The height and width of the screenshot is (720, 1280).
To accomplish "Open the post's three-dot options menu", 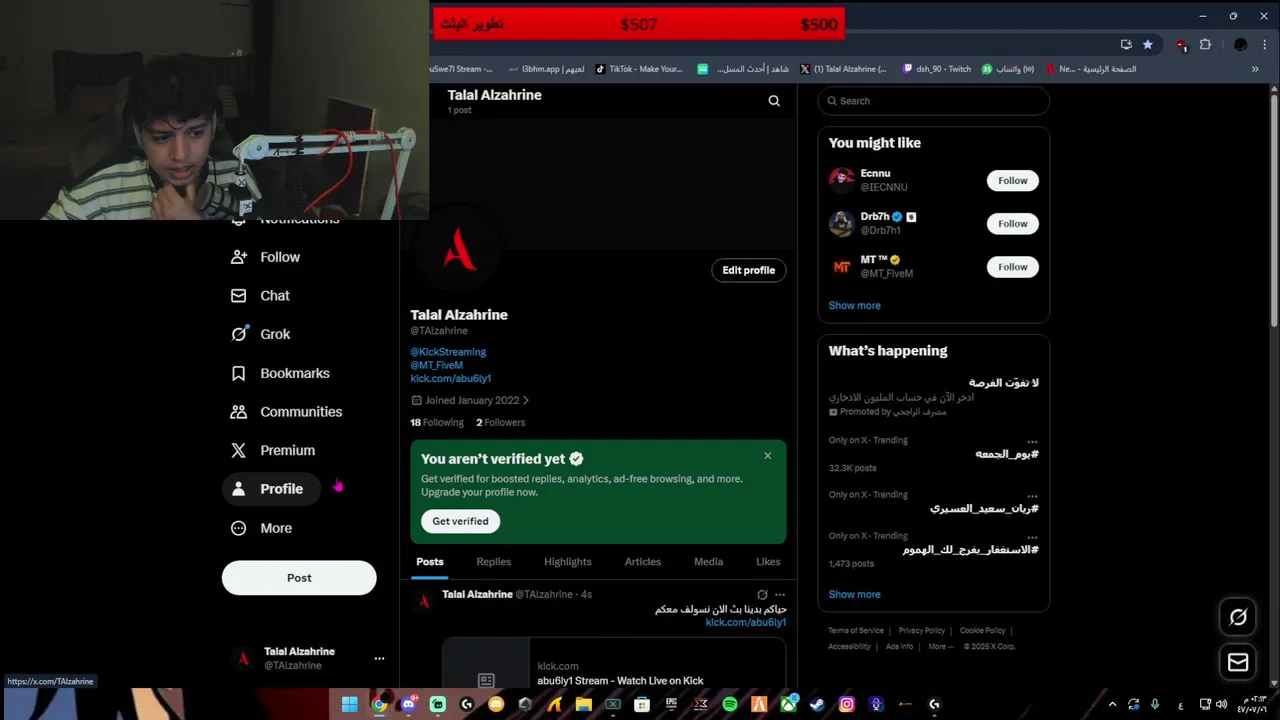I will [x=780, y=594].
